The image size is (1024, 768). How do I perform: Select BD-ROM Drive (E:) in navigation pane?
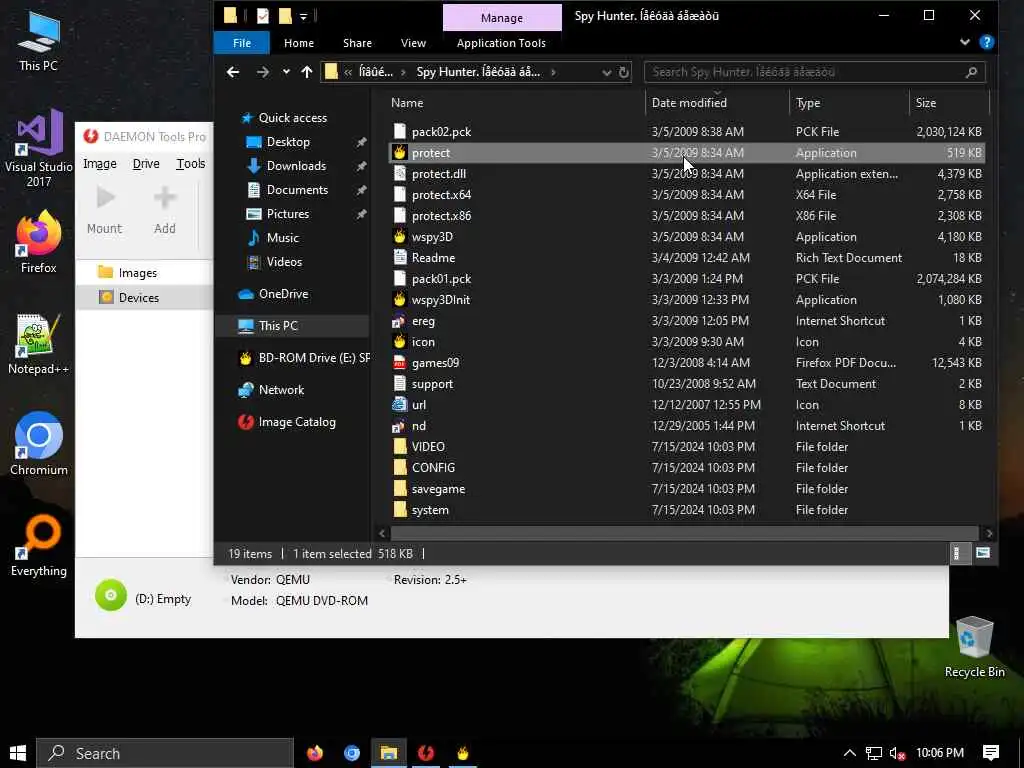tap(304, 358)
